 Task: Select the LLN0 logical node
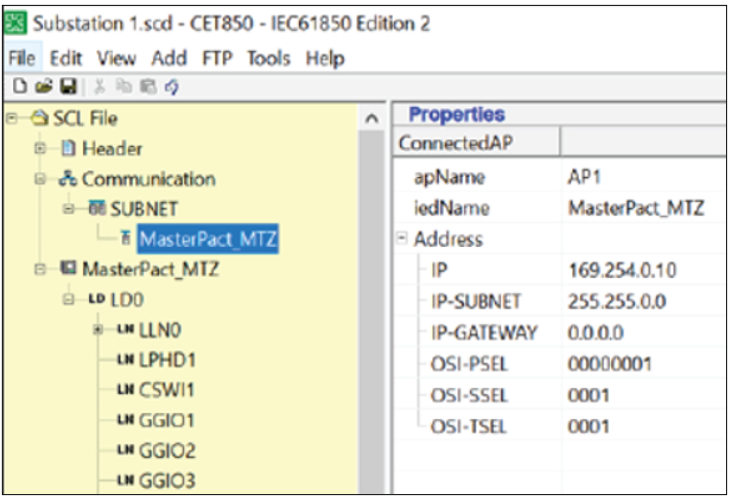point(160,329)
